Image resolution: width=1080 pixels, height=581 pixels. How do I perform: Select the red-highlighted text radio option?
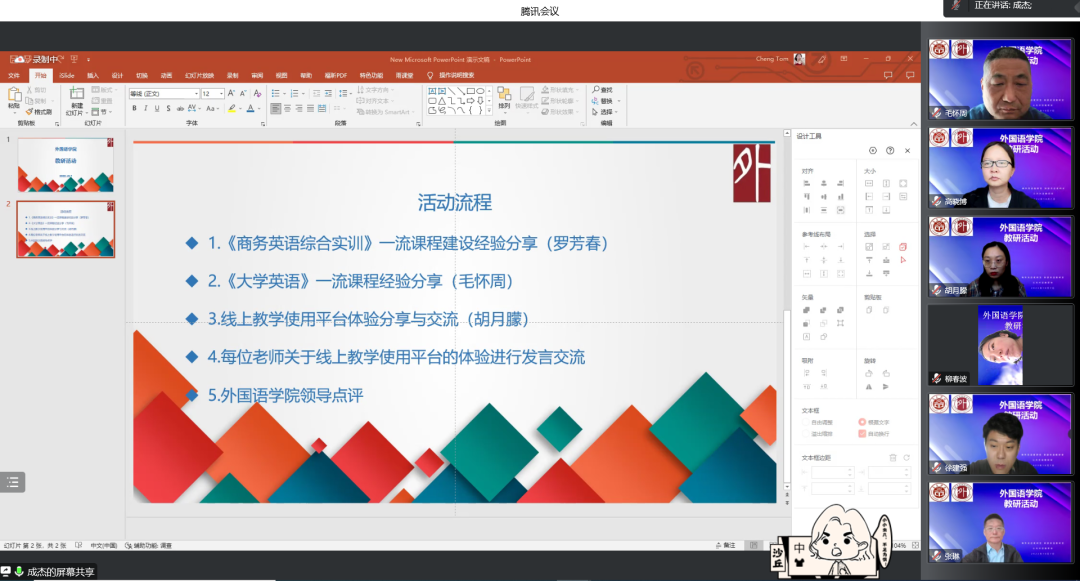click(x=862, y=422)
